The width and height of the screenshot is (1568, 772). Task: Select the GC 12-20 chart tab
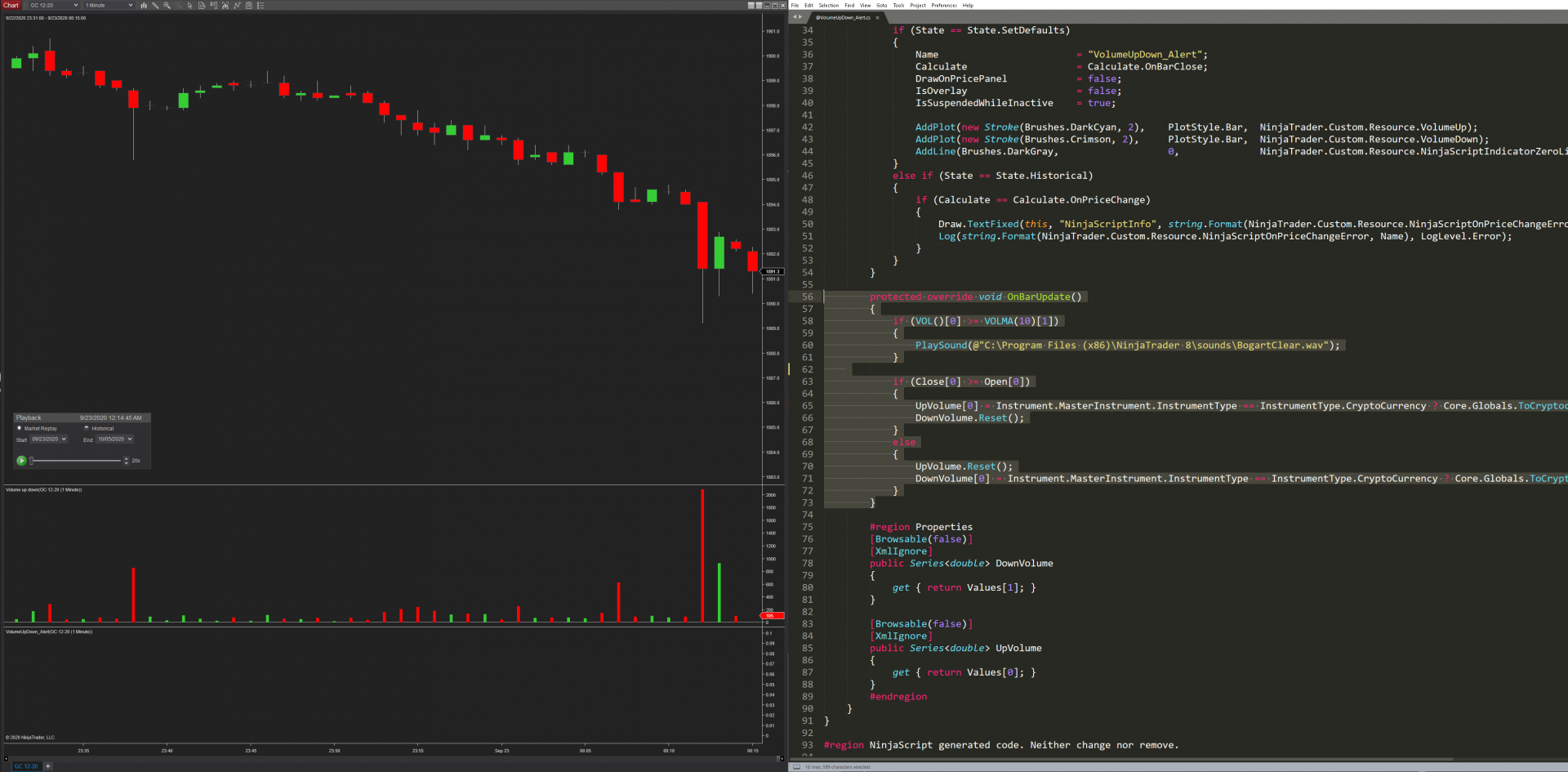tap(25, 765)
